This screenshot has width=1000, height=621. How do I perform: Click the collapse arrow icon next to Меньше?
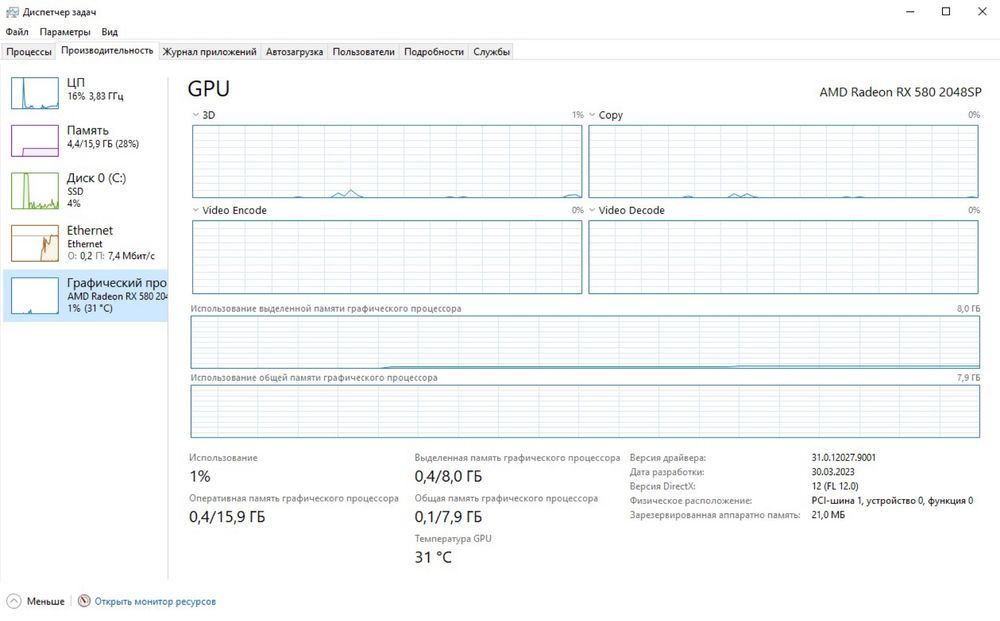[13, 601]
